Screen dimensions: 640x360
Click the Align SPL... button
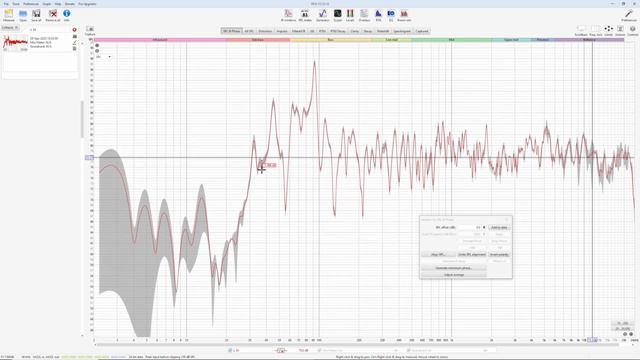tap(438, 255)
